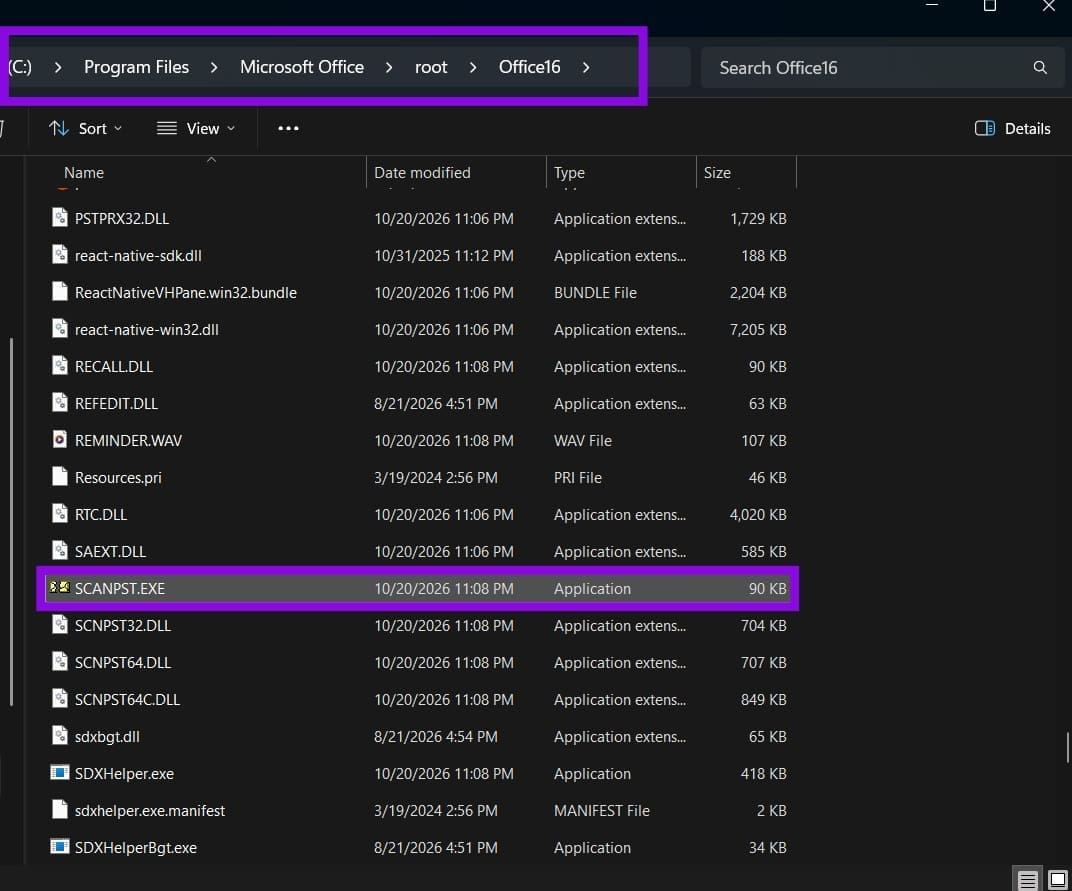
Task: Navigate to root breadcrumb folder
Action: pos(431,67)
